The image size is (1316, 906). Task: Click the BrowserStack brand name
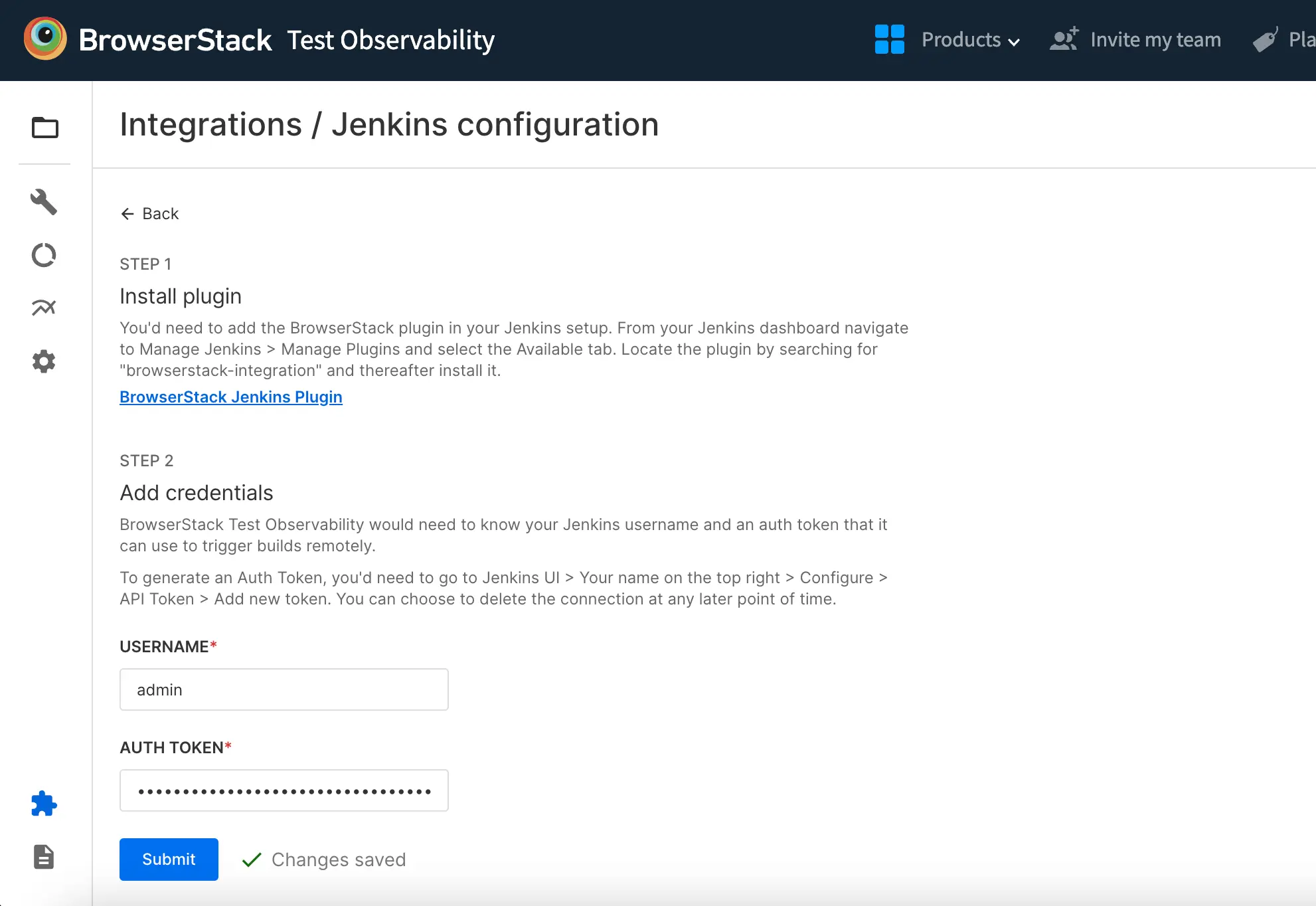(x=175, y=40)
